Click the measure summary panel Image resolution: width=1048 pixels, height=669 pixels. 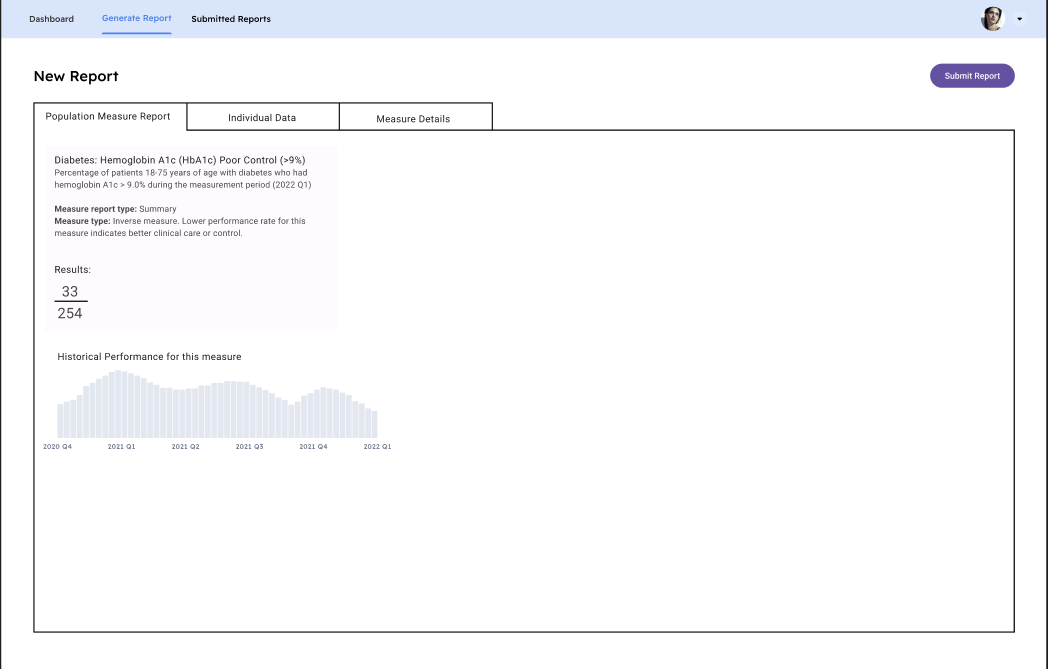190,237
